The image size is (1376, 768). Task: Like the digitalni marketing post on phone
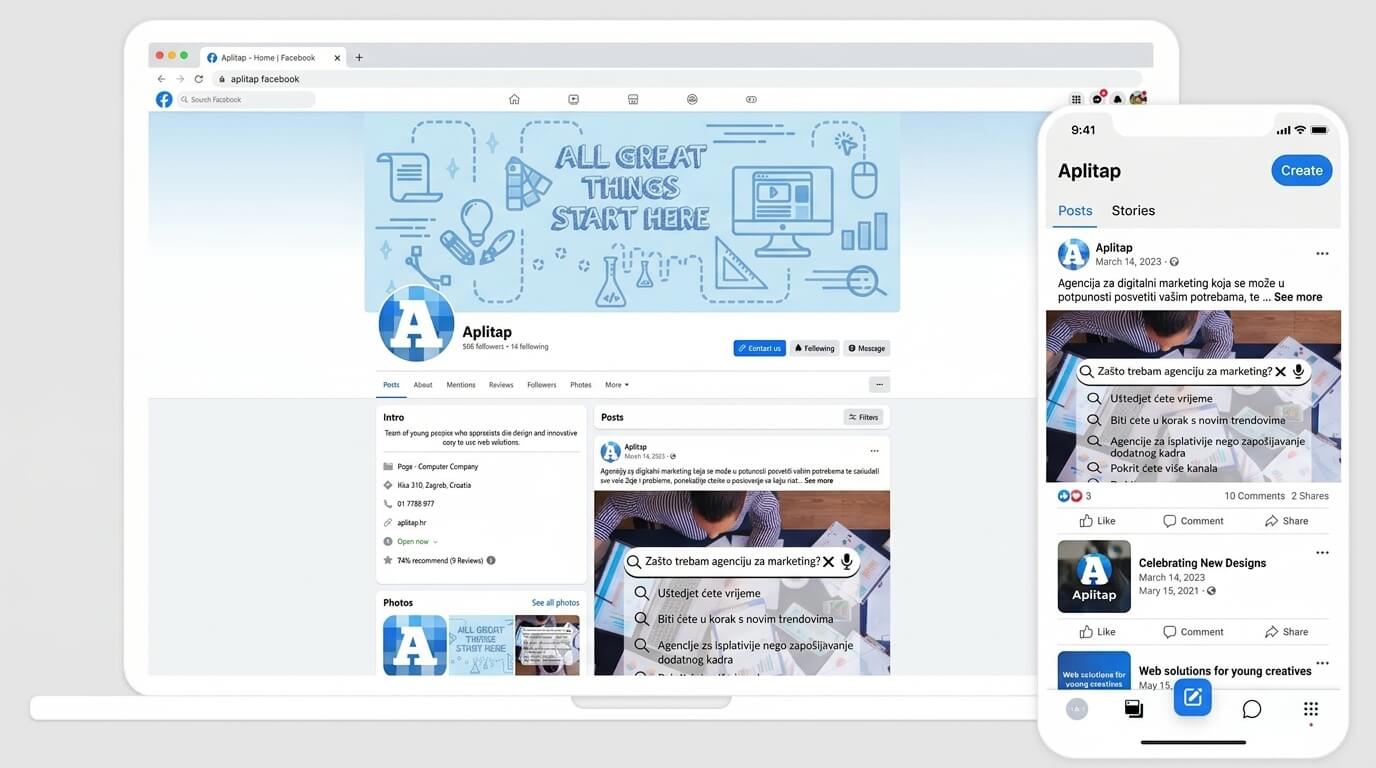tap(1097, 521)
